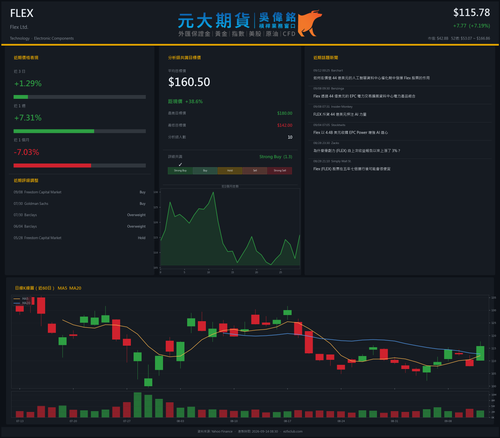Viewport: 500px width, 438px height.
Task: Click the Goldman Sachs Buy rating row
Action: tap(79, 204)
